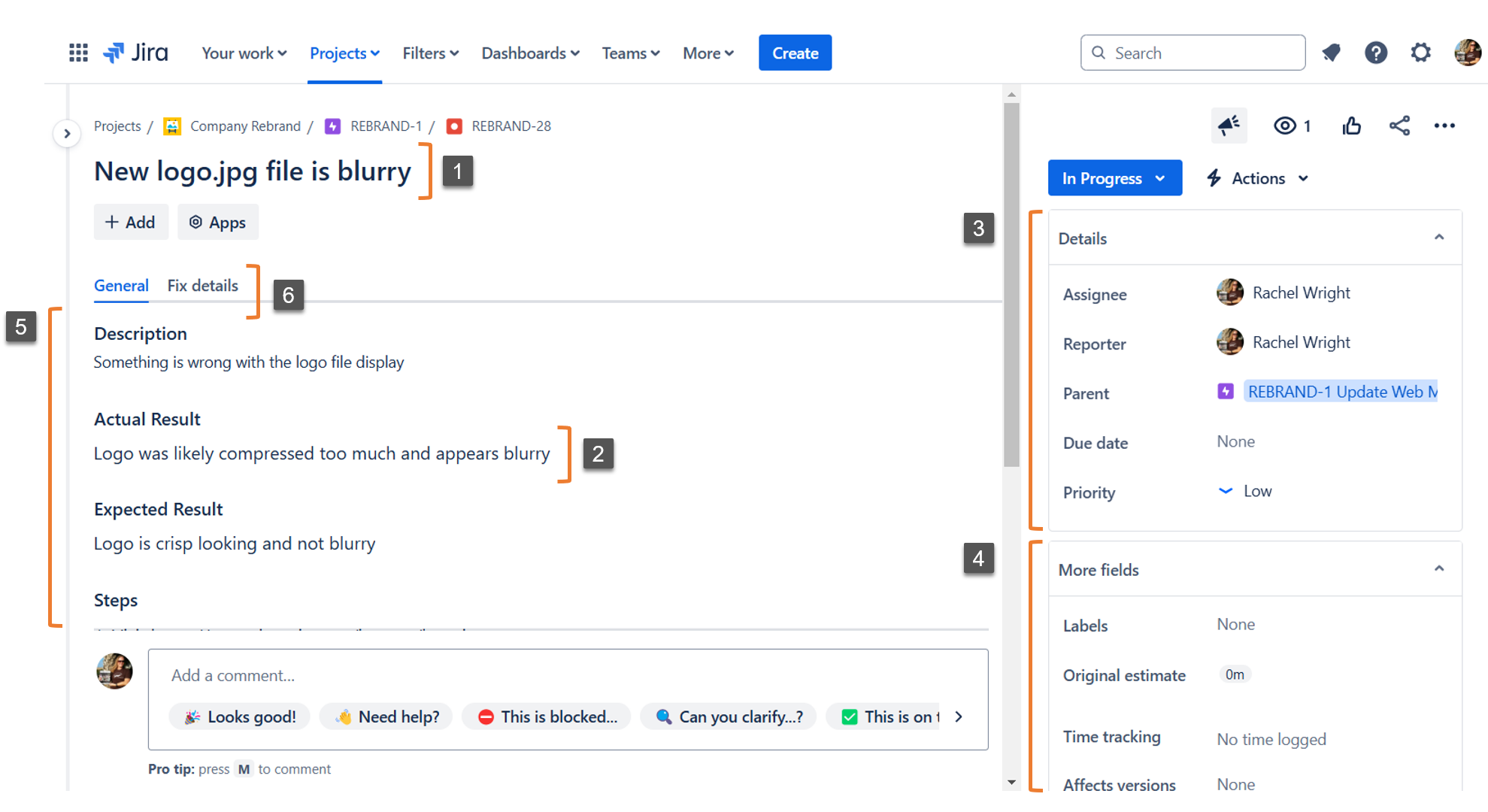Watch the issue using the eye icon
1488x812 pixels.
tap(1285, 126)
